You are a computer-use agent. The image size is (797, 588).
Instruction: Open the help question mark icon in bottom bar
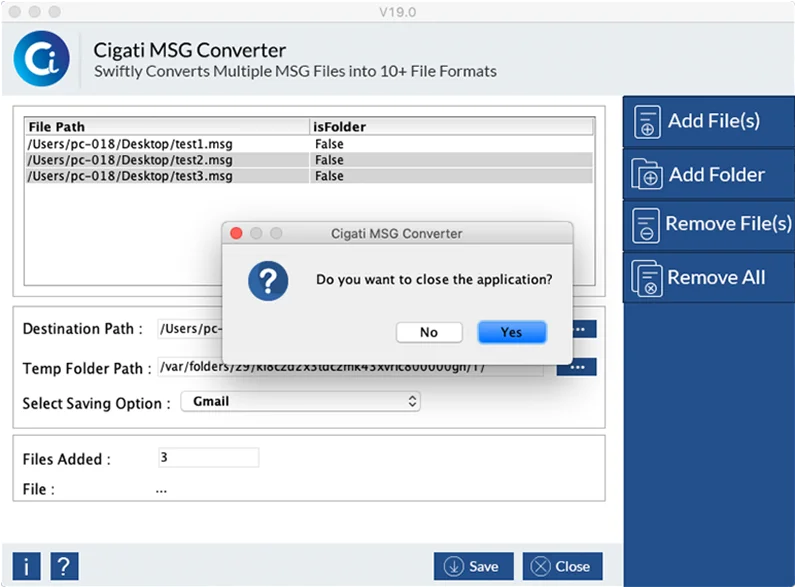point(65,566)
